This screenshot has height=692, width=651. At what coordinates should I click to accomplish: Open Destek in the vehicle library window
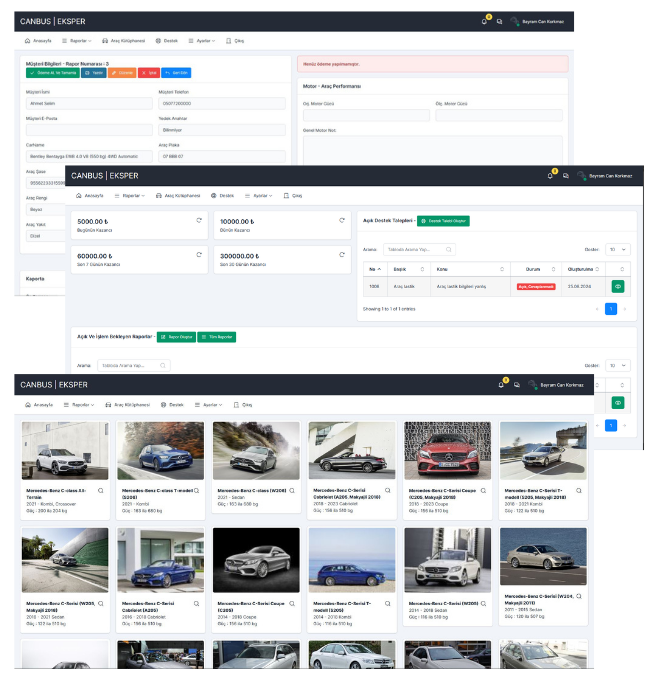click(172, 405)
